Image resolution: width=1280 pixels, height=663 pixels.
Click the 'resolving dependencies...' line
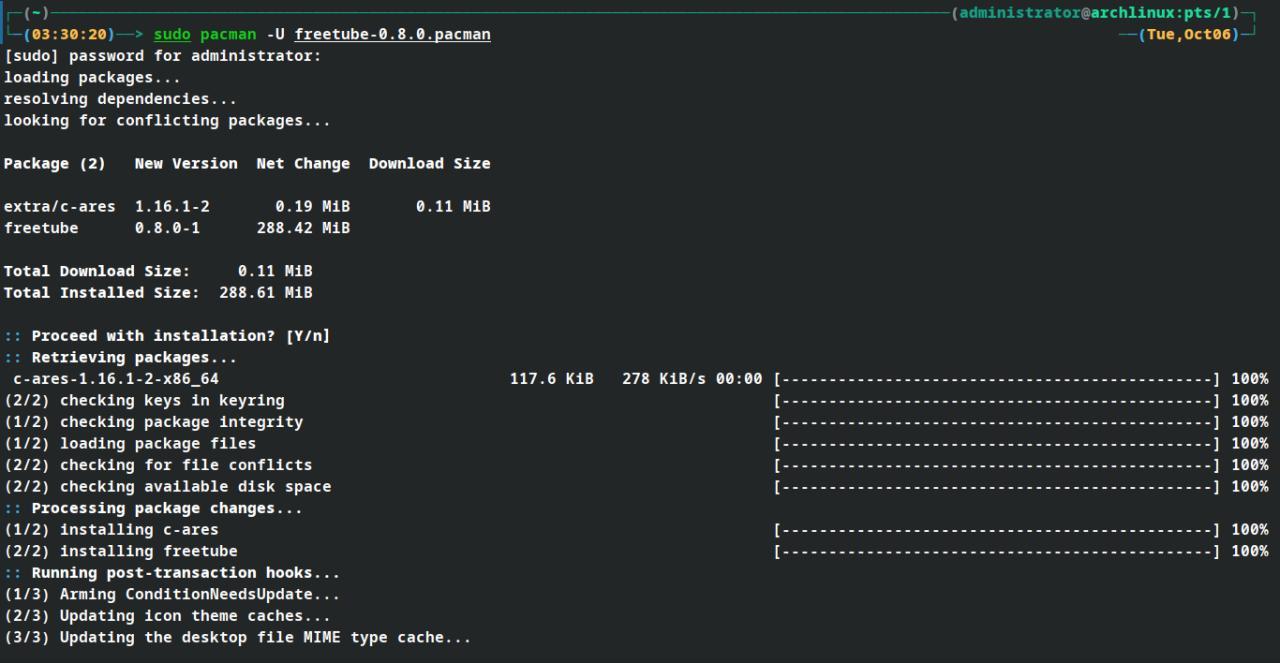pos(121,99)
